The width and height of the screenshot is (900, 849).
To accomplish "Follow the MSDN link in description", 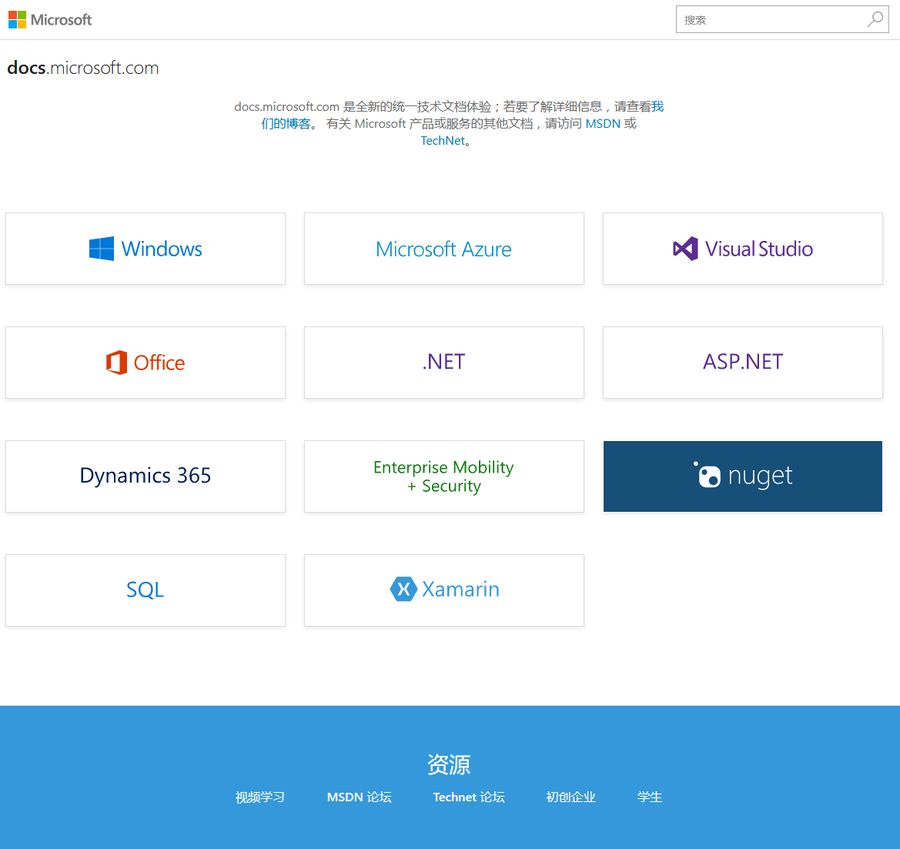I will coord(603,124).
